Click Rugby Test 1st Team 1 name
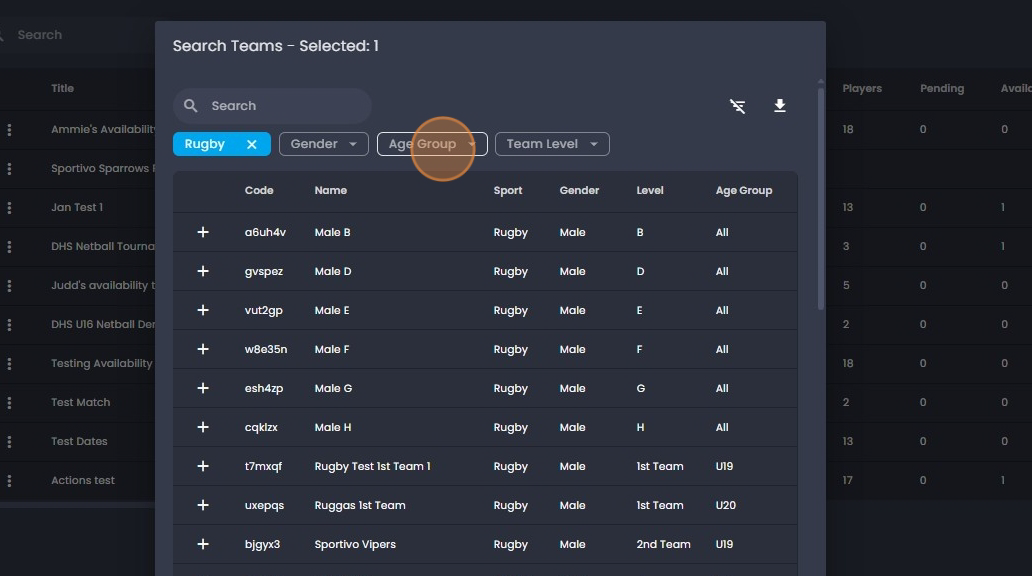Viewport: 1032px width, 576px height. click(x=373, y=466)
